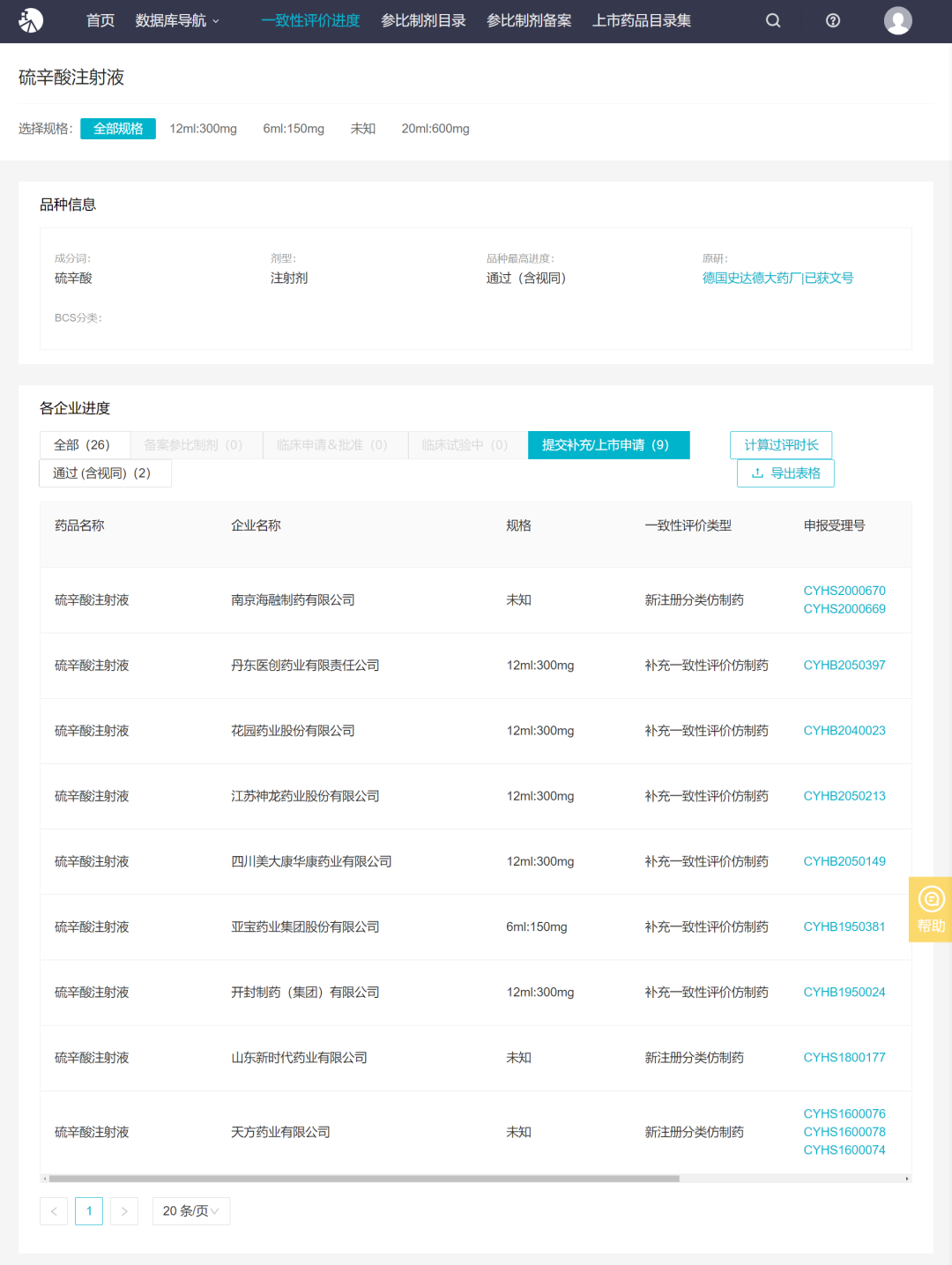The width and height of the screenshot is (952, 1265).
Task: Click the table horizontal scrollbar
Action: pos(364,1179)
